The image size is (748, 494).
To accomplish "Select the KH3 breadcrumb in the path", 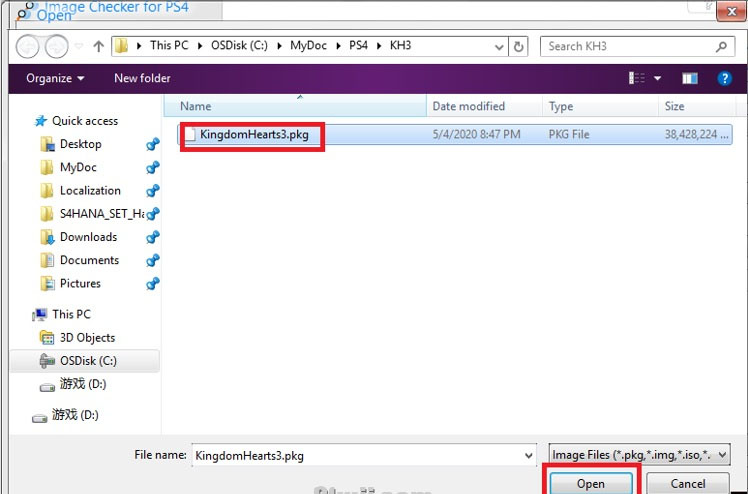I will [400, 45].
